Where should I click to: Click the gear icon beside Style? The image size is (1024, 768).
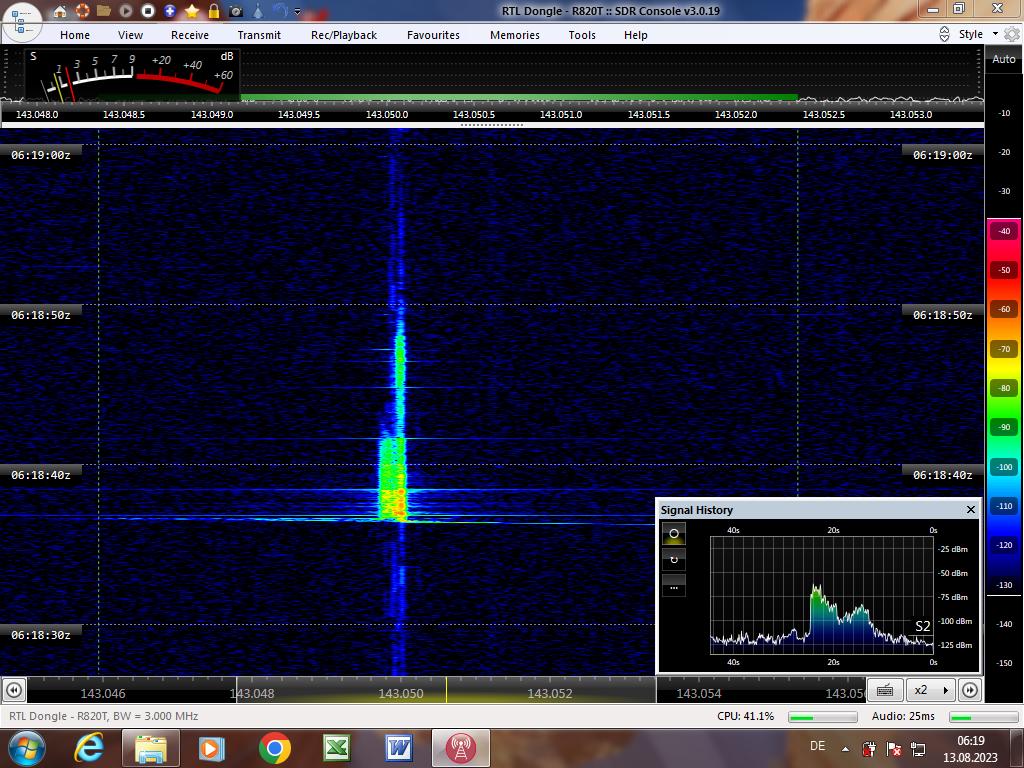1012,34
